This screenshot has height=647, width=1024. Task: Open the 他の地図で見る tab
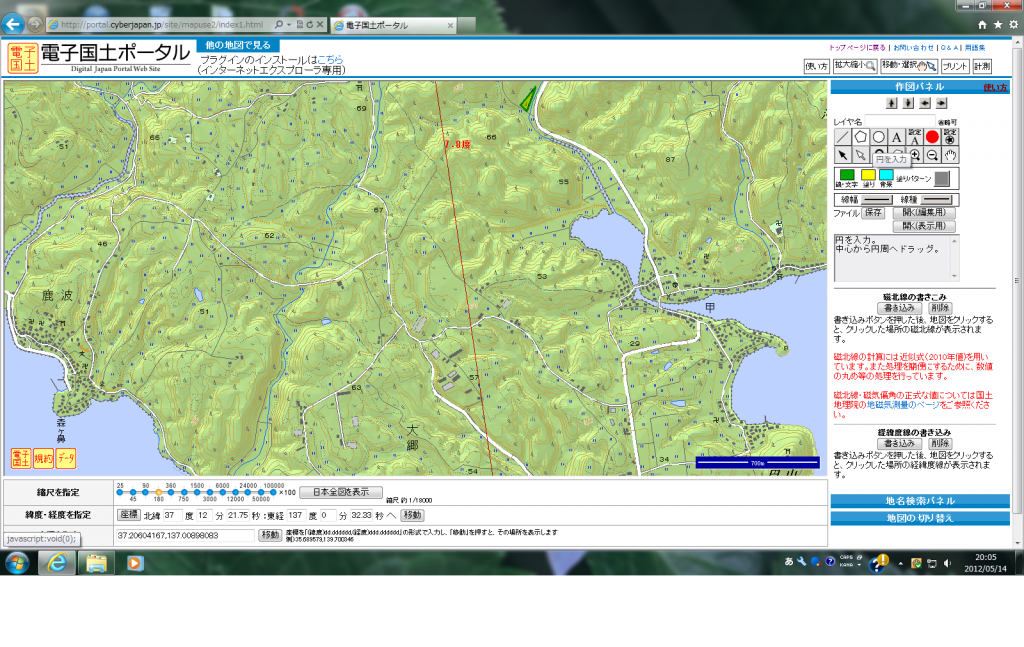click(238, 45)
